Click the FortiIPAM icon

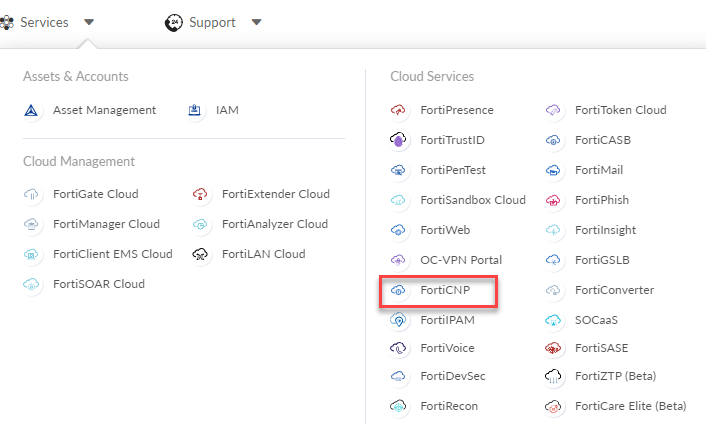coord(398,319)
